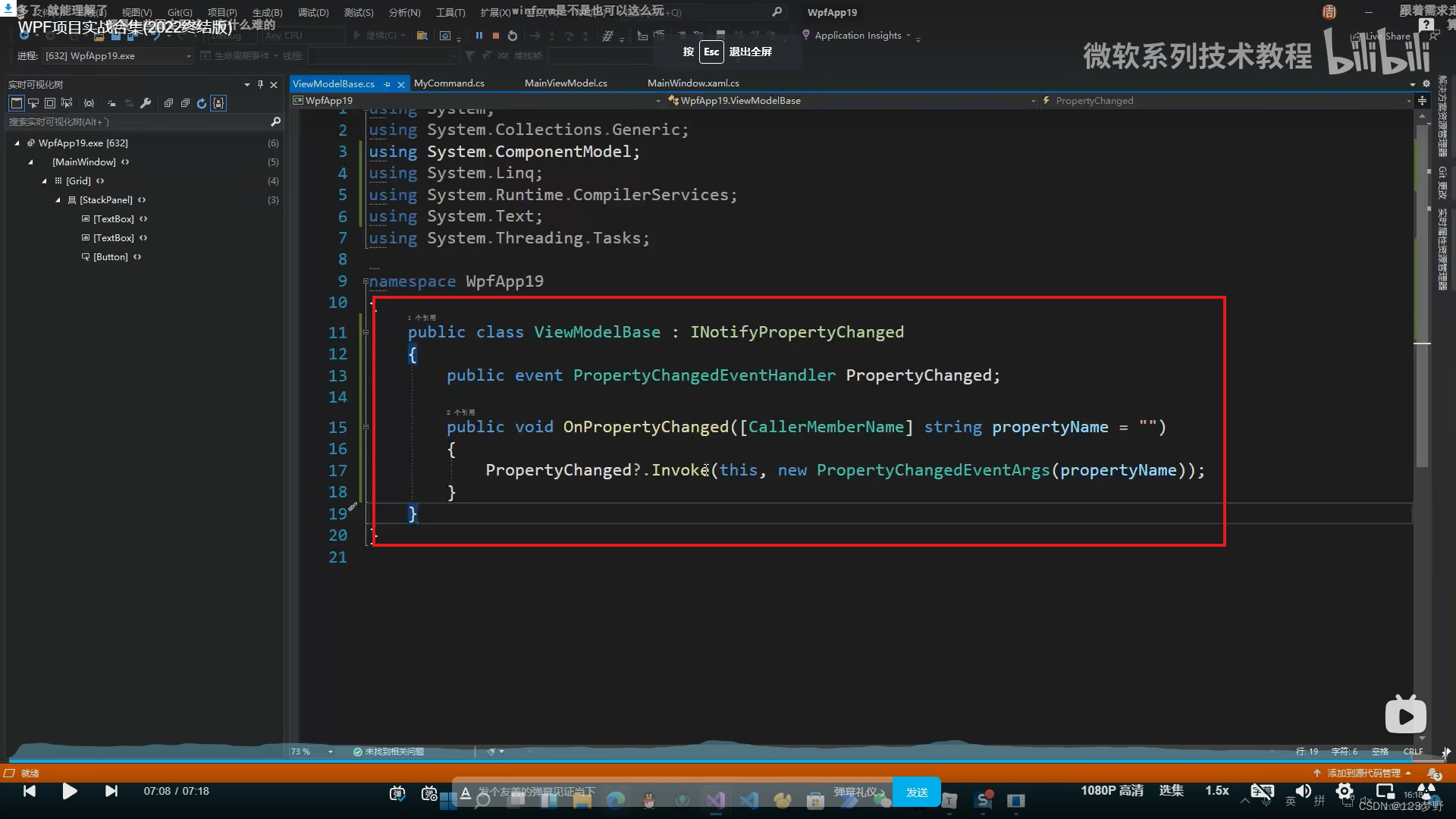Open the 1.5x playback speed option
This screenshot has width=1456, height=819.
[x=1216, y=790]
